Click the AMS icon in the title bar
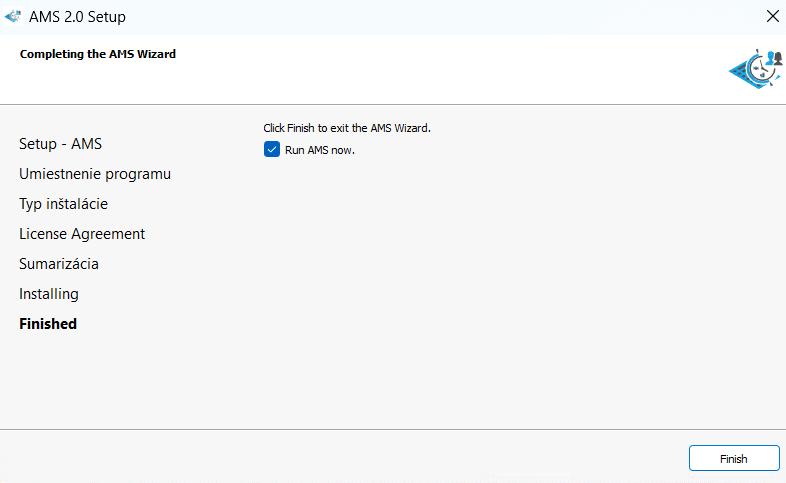This screenshot has width=786, height=483. [13, 16]
